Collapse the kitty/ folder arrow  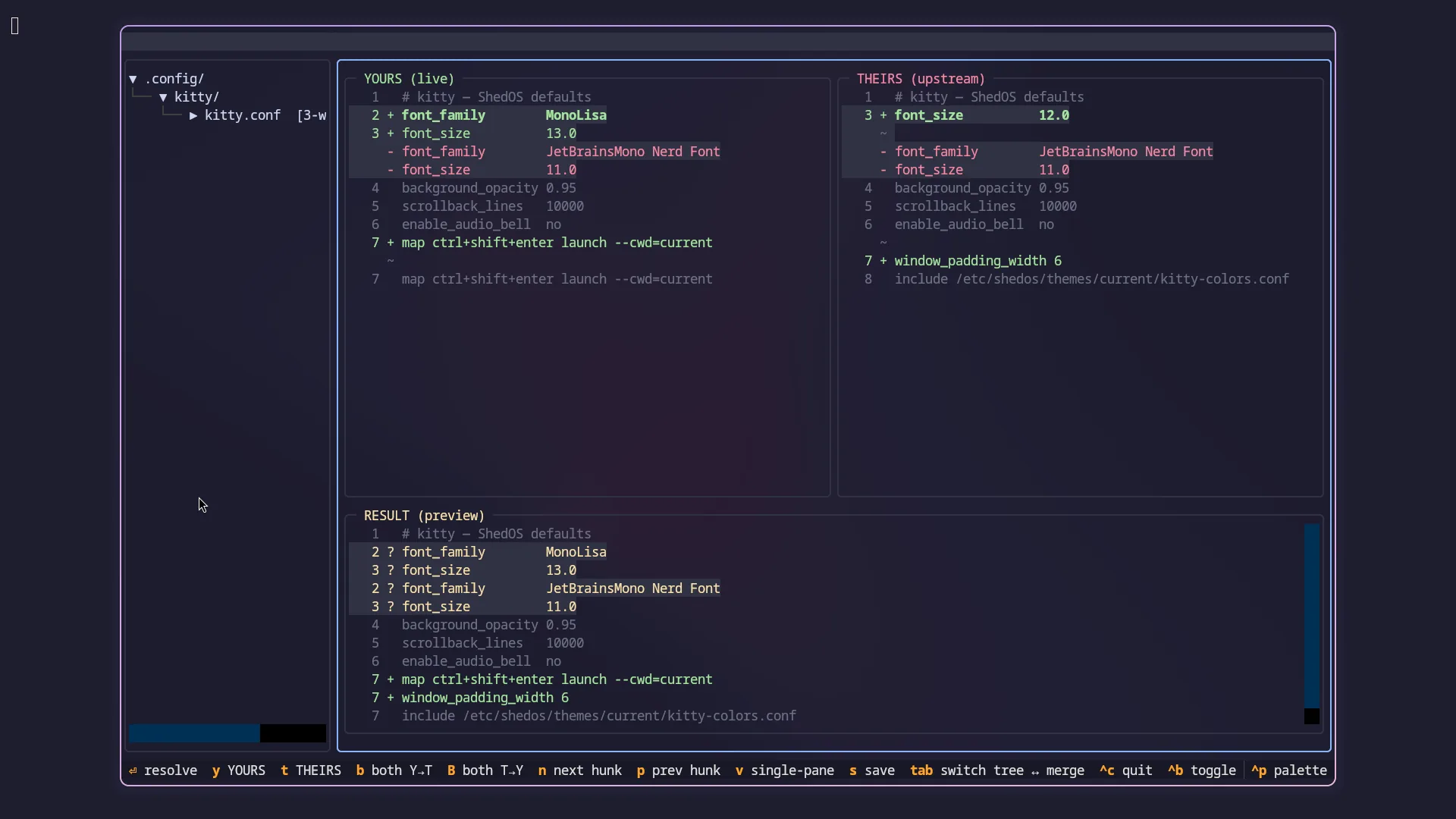click(x=163, y=97)
